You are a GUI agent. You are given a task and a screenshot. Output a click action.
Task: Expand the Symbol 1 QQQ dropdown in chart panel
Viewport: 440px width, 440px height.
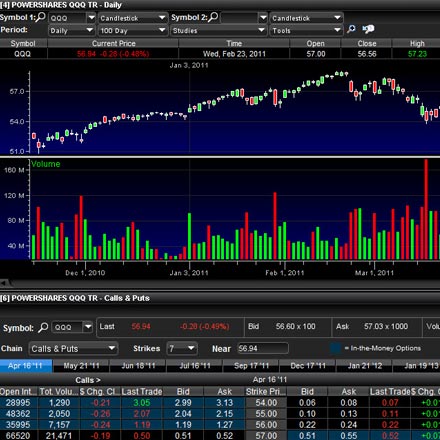pos(91,18)
